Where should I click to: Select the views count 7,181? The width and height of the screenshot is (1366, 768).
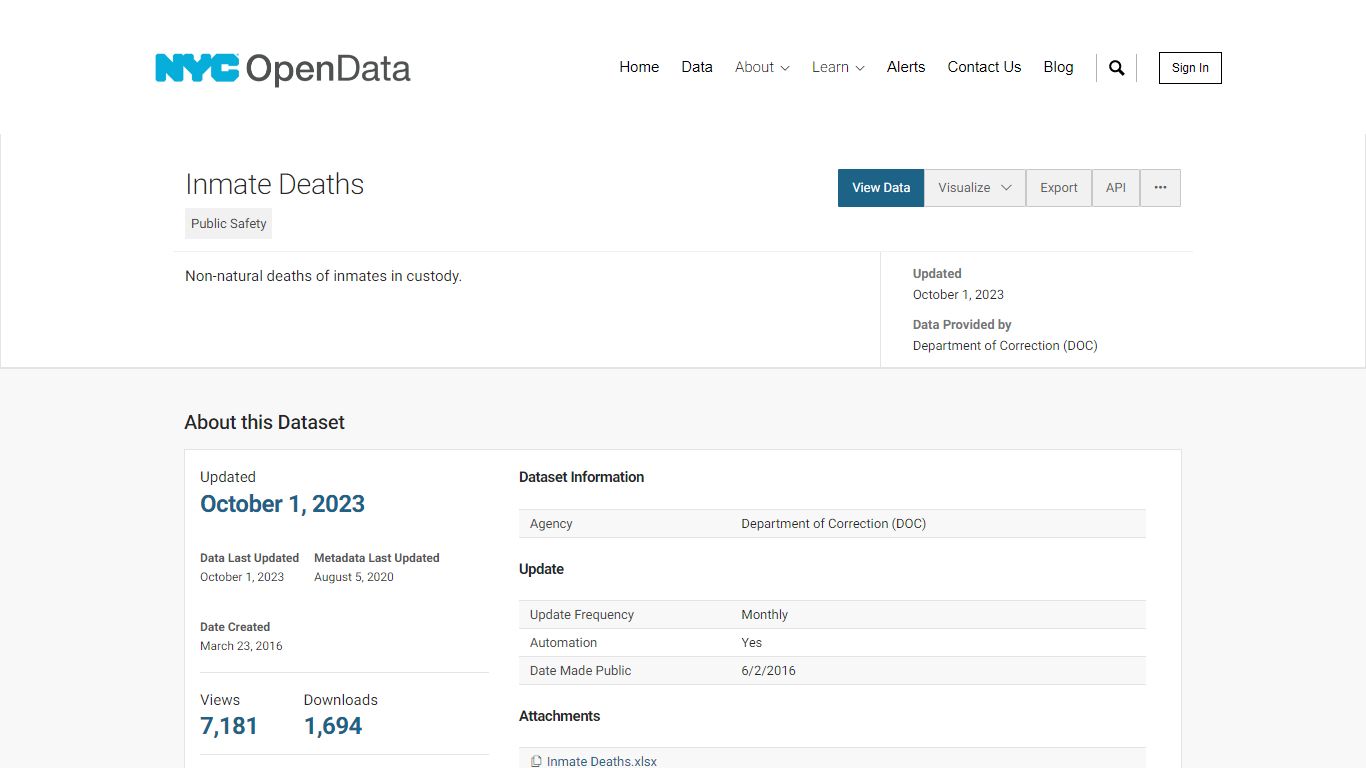tap(229, 726)
